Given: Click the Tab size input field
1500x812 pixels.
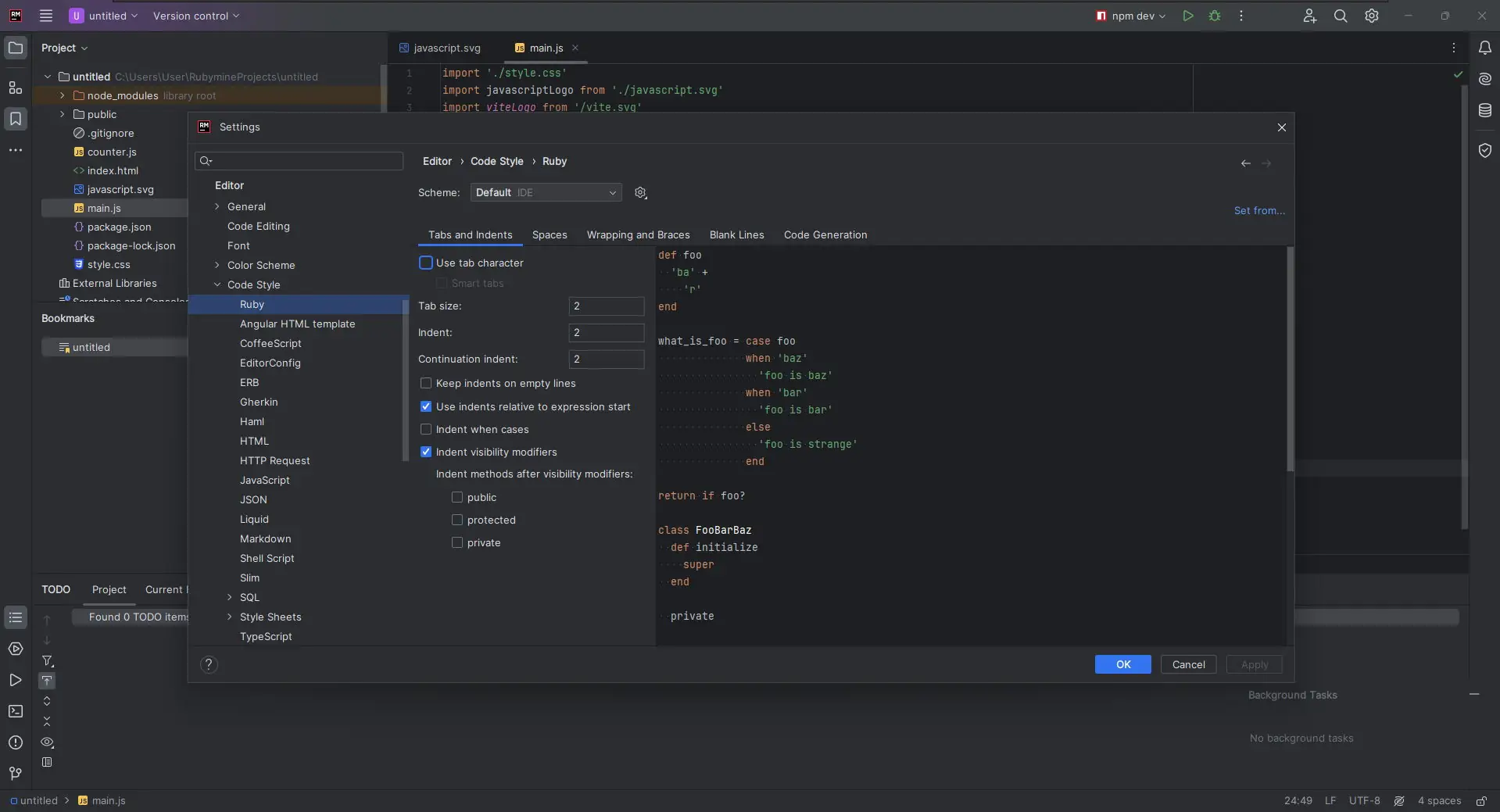Looking at the screenshot, I should coord(606,306).
